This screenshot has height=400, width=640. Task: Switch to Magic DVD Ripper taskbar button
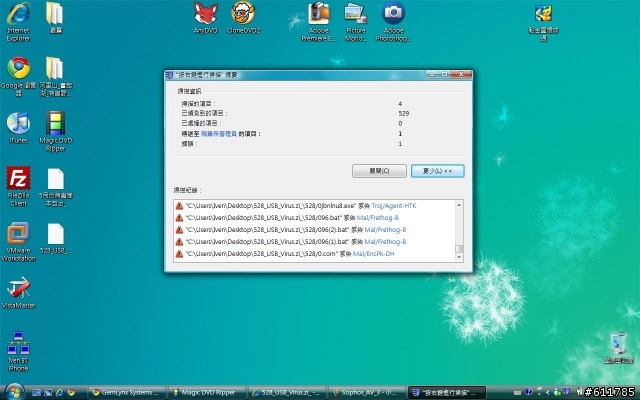point(207,393)
